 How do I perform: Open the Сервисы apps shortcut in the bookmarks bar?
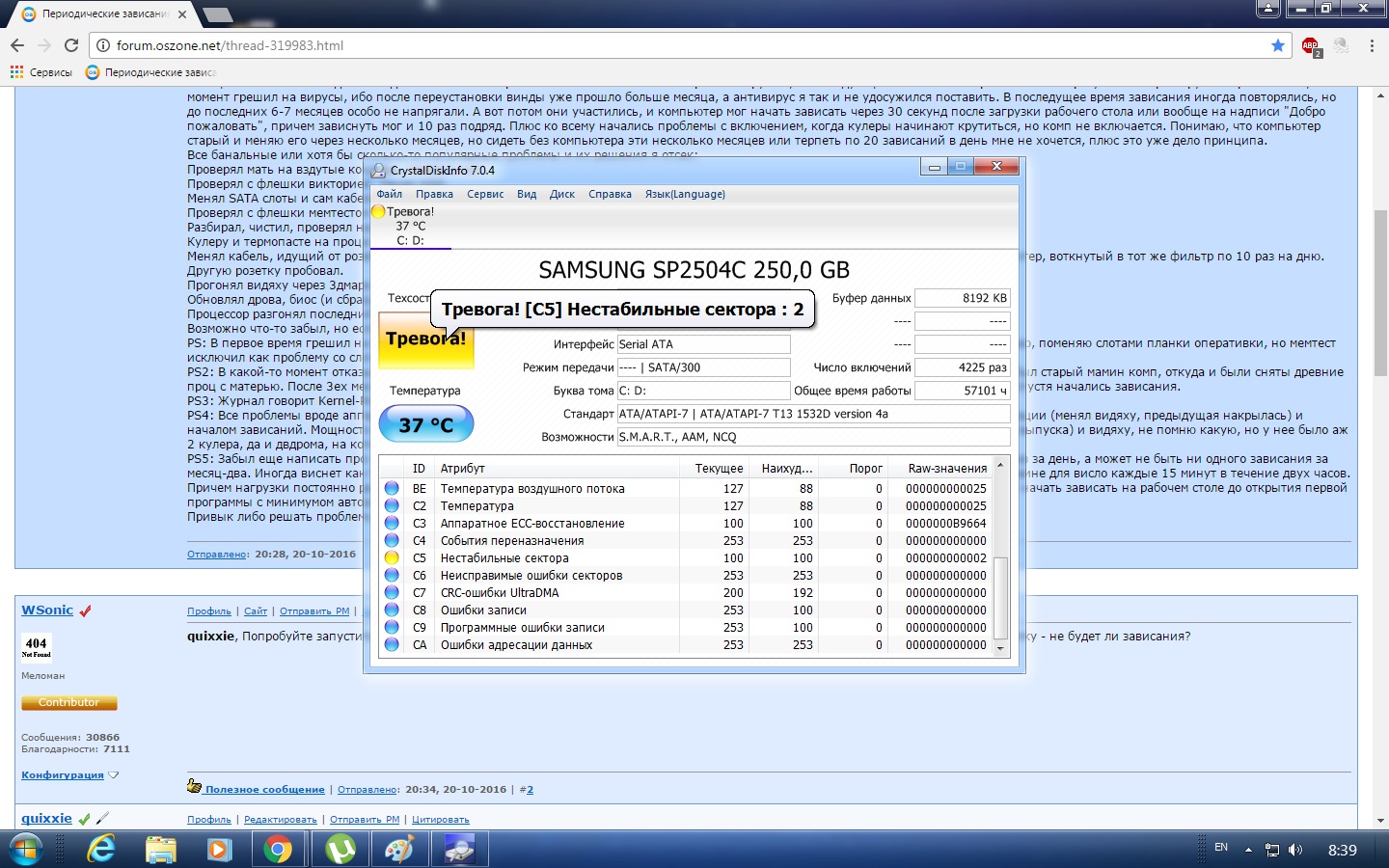[41, 72]
